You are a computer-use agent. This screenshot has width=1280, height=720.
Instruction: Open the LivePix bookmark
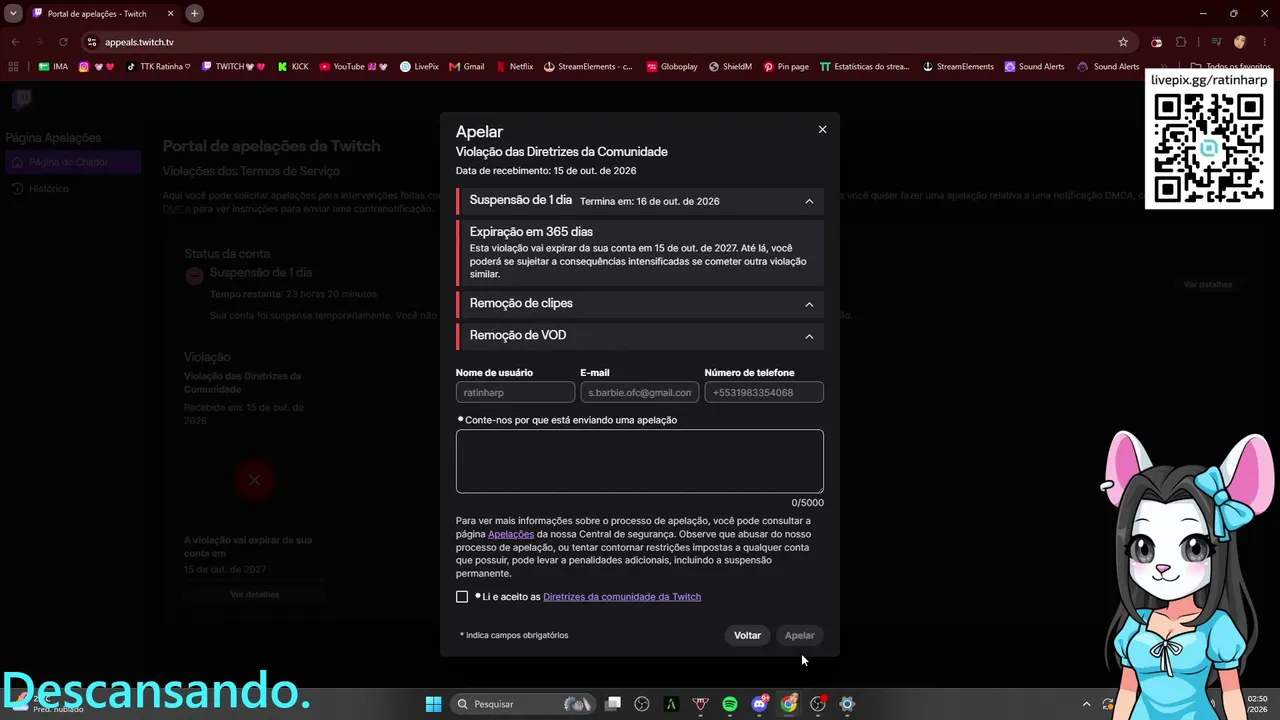(x=419, y=67)
